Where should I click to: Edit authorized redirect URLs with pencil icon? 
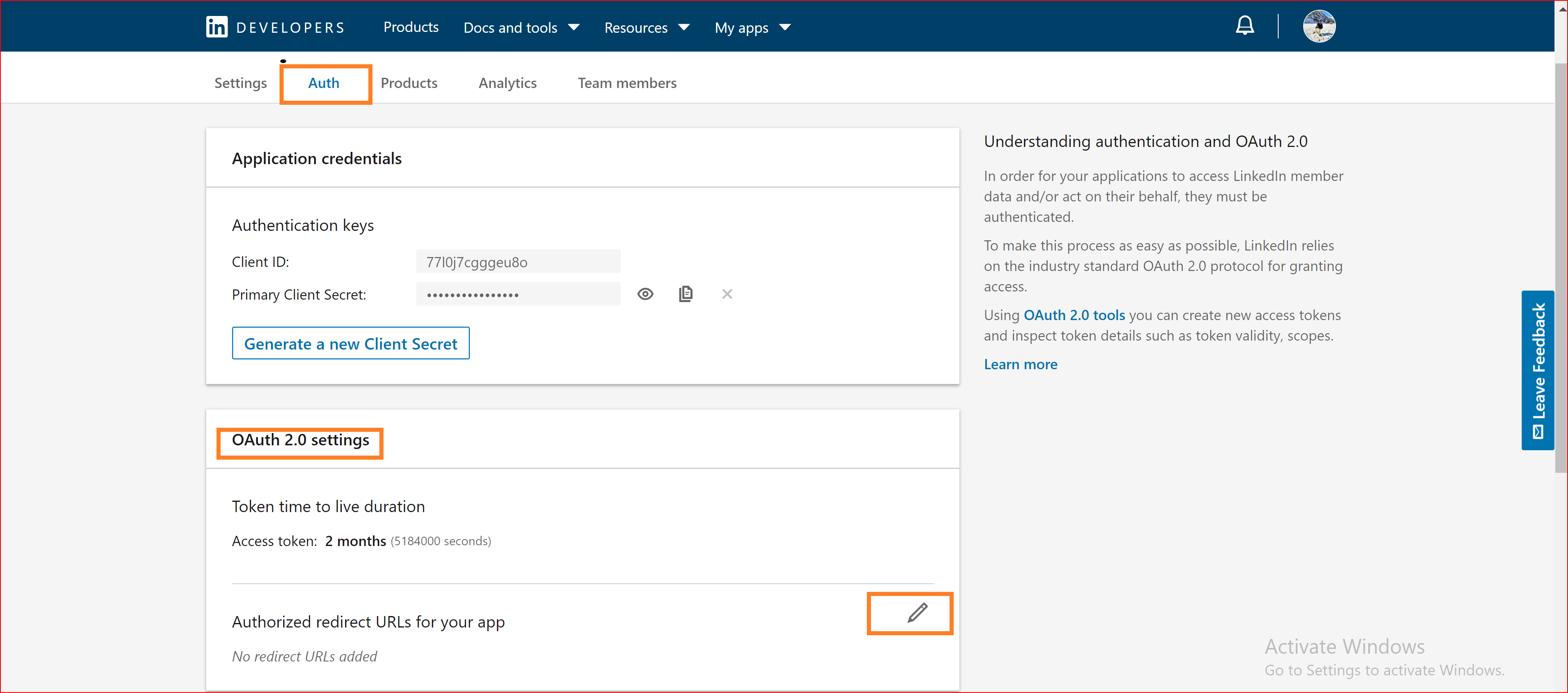click(x=917, y=613)
